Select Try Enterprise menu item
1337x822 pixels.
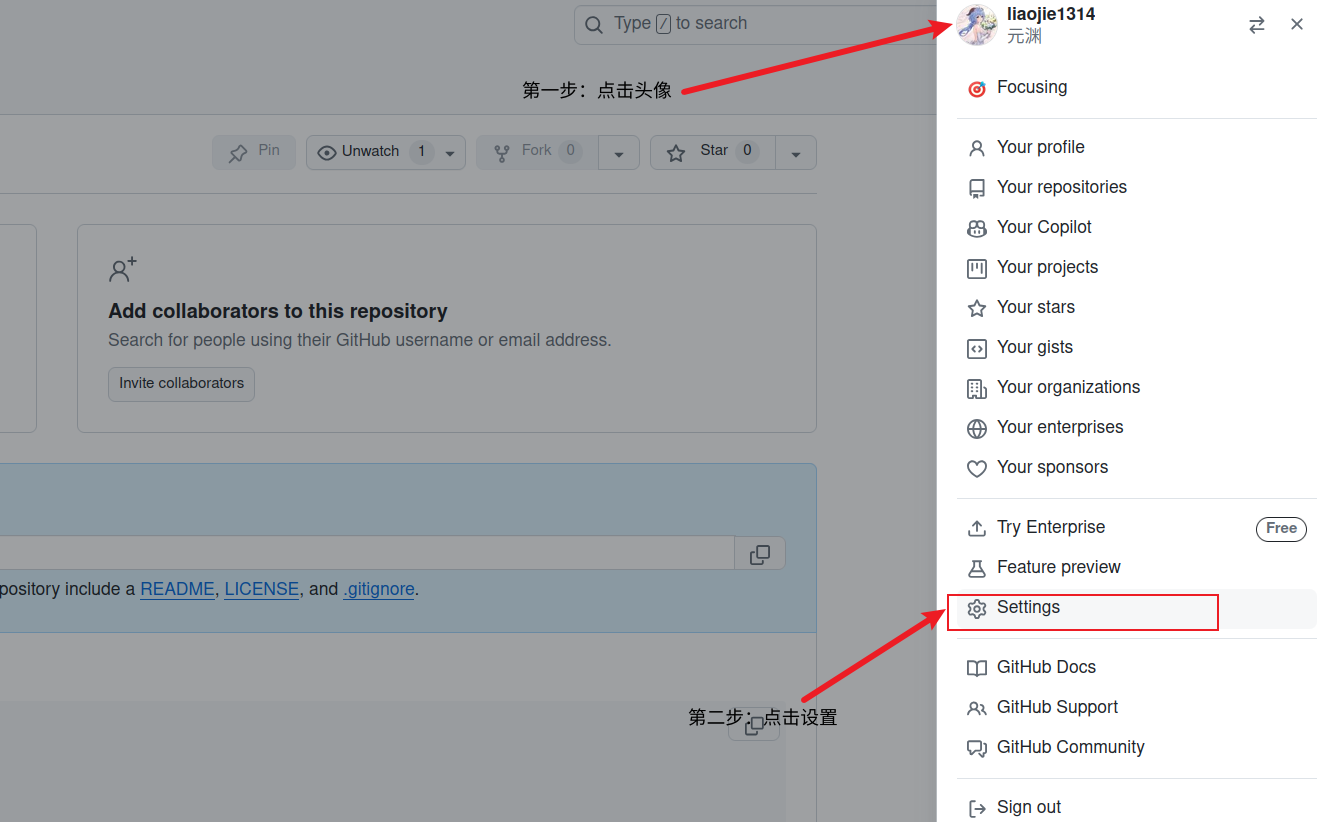(x=1137, y=528)
